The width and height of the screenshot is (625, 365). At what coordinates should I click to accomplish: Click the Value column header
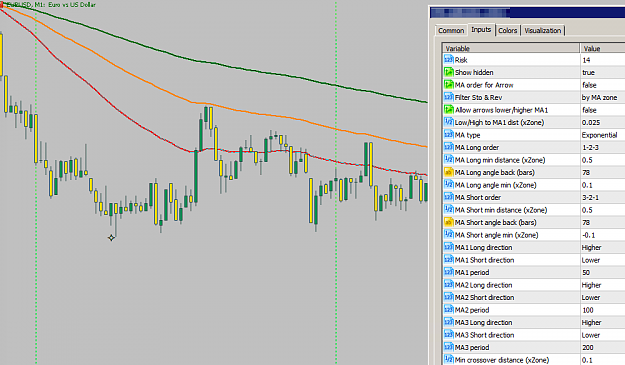click(x=603, y=48)
